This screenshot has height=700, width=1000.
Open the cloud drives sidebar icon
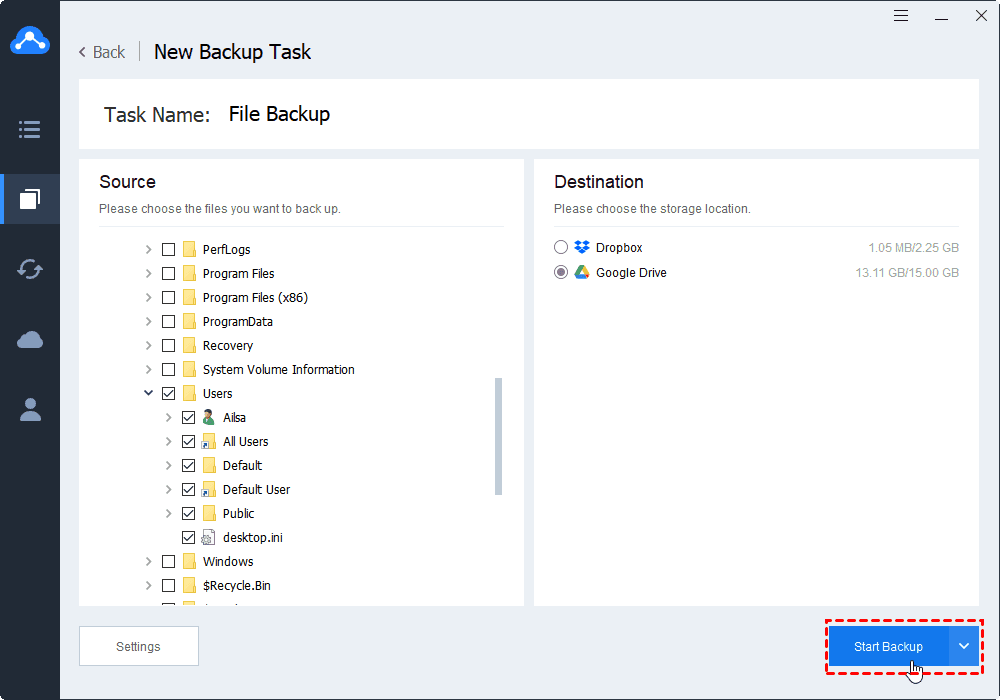[30, 340]
